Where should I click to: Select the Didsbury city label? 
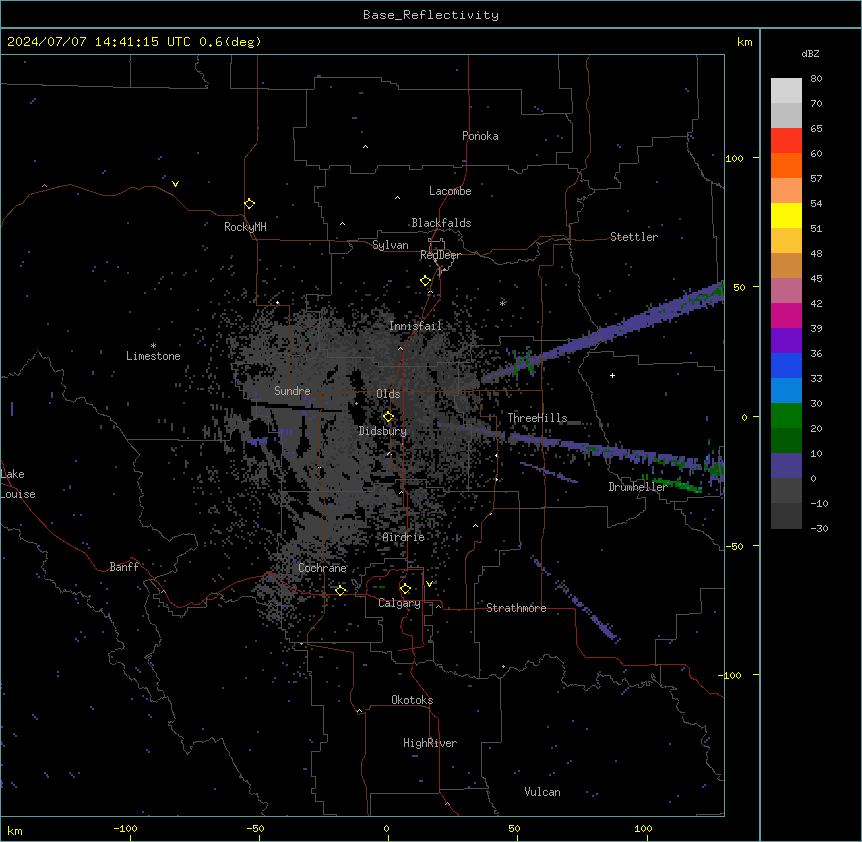point(382,431)
